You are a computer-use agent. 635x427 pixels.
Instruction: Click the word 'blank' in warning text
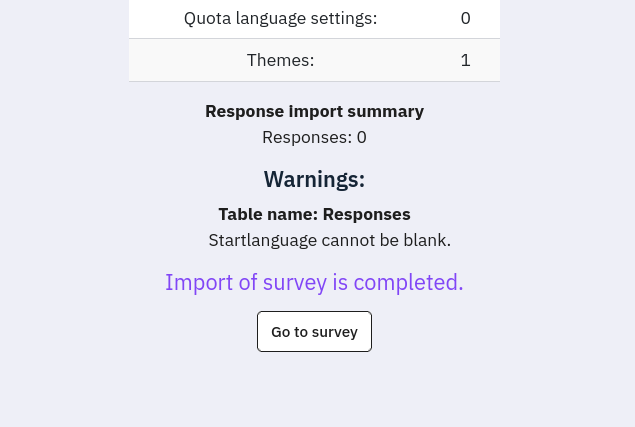click(425, 240)
